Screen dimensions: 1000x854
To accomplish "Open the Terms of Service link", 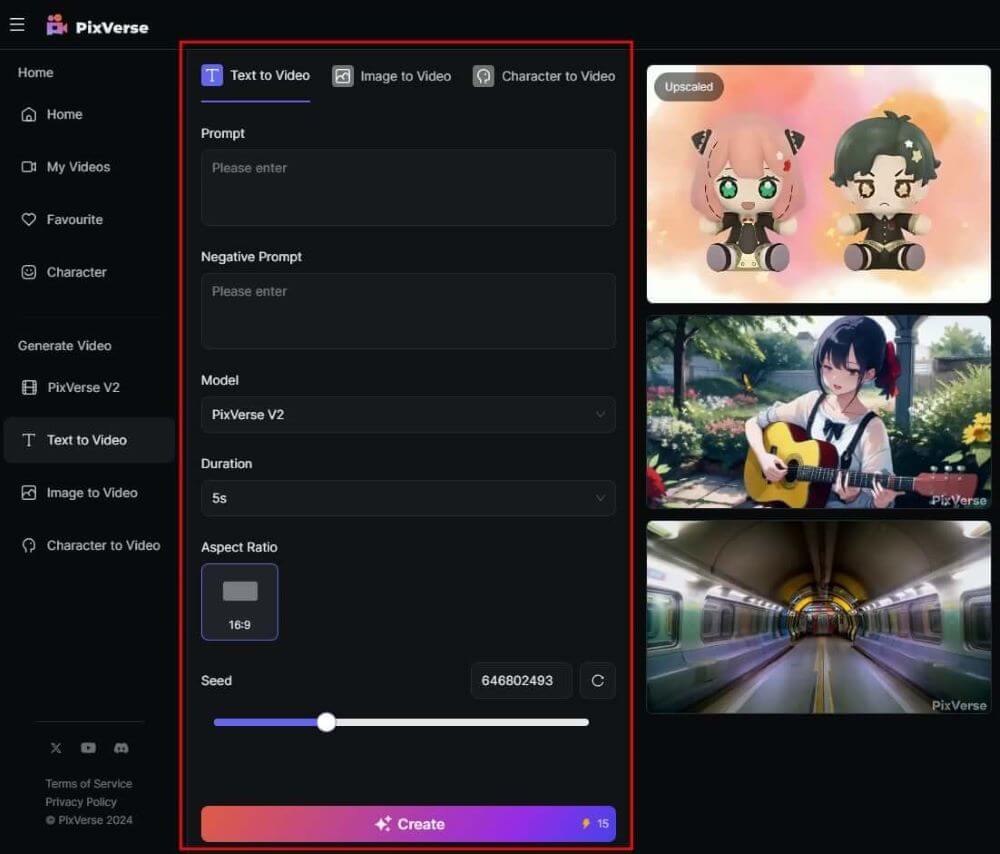I will click(x=89, y=783).
